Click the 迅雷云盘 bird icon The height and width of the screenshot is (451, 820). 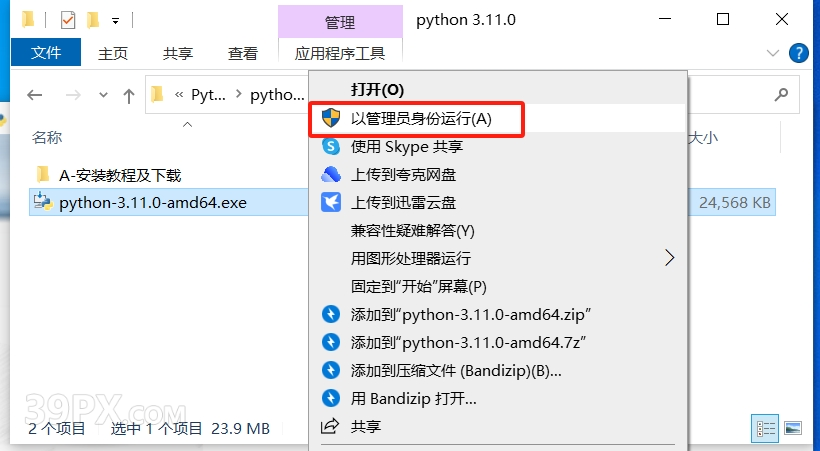[331, 202]
